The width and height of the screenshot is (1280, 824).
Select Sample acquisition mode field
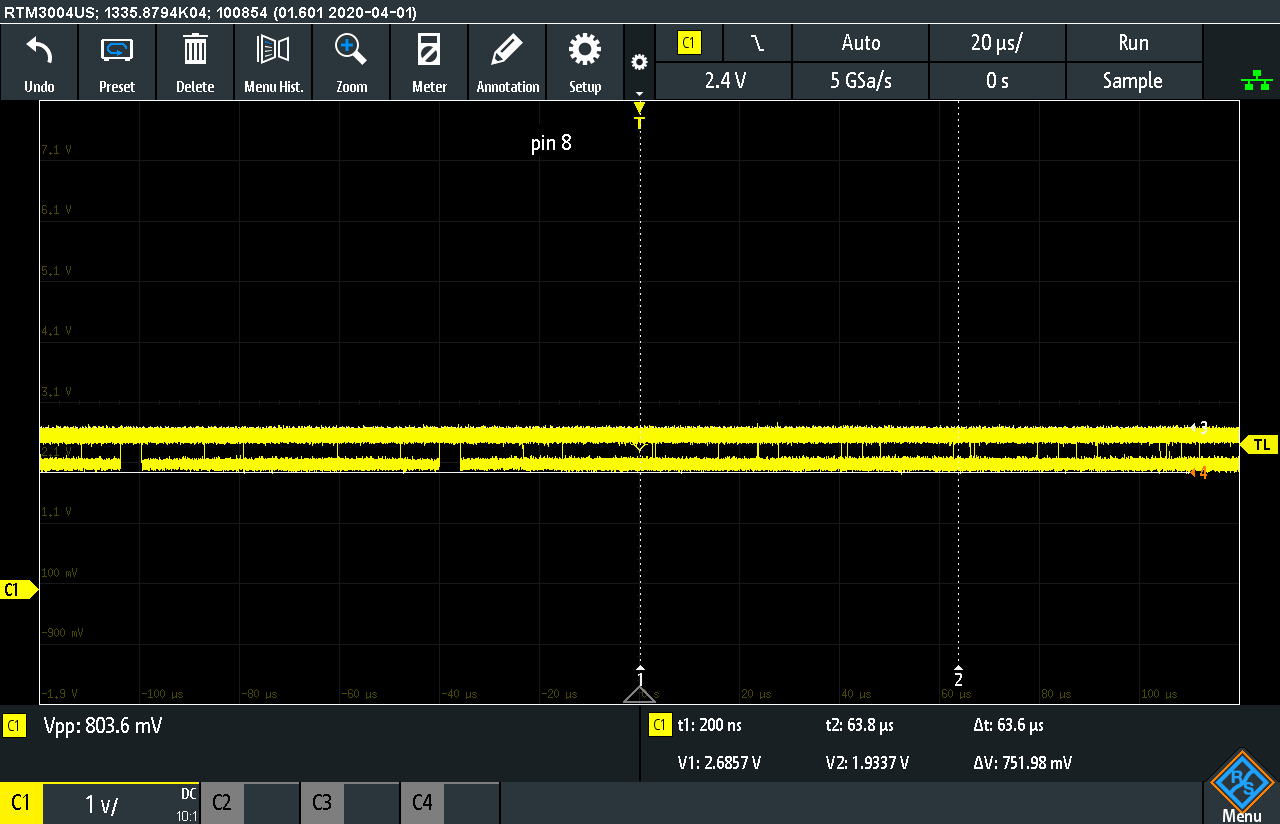[x=1133, y=81]
